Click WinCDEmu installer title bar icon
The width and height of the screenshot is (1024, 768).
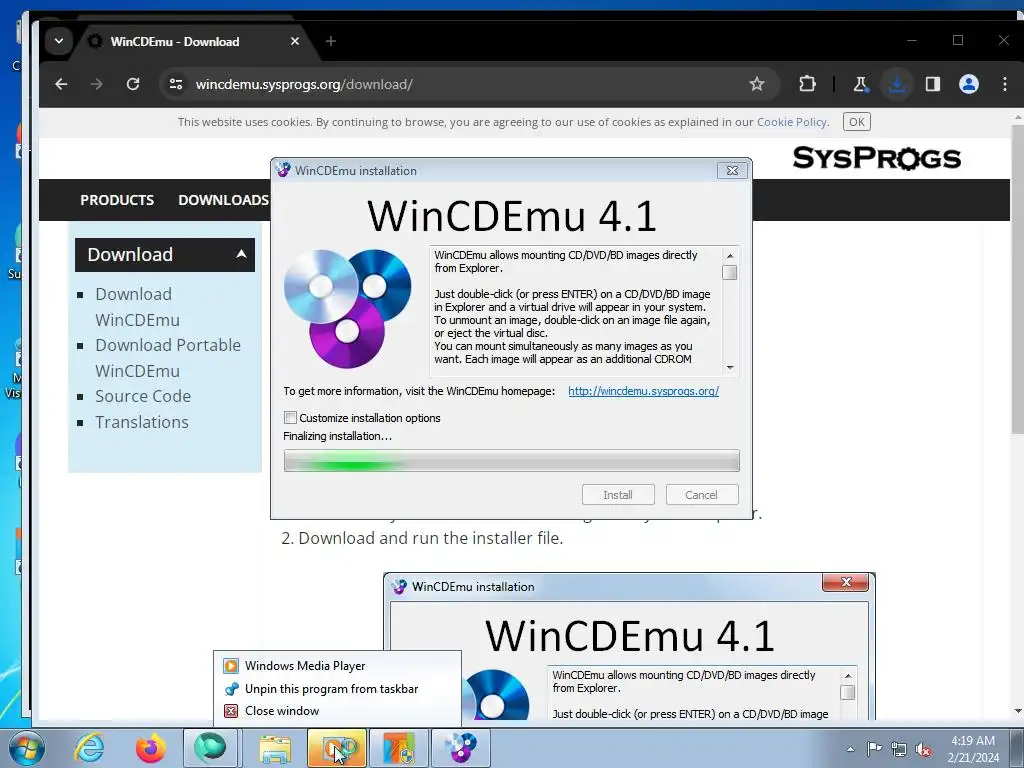point(283,170)
